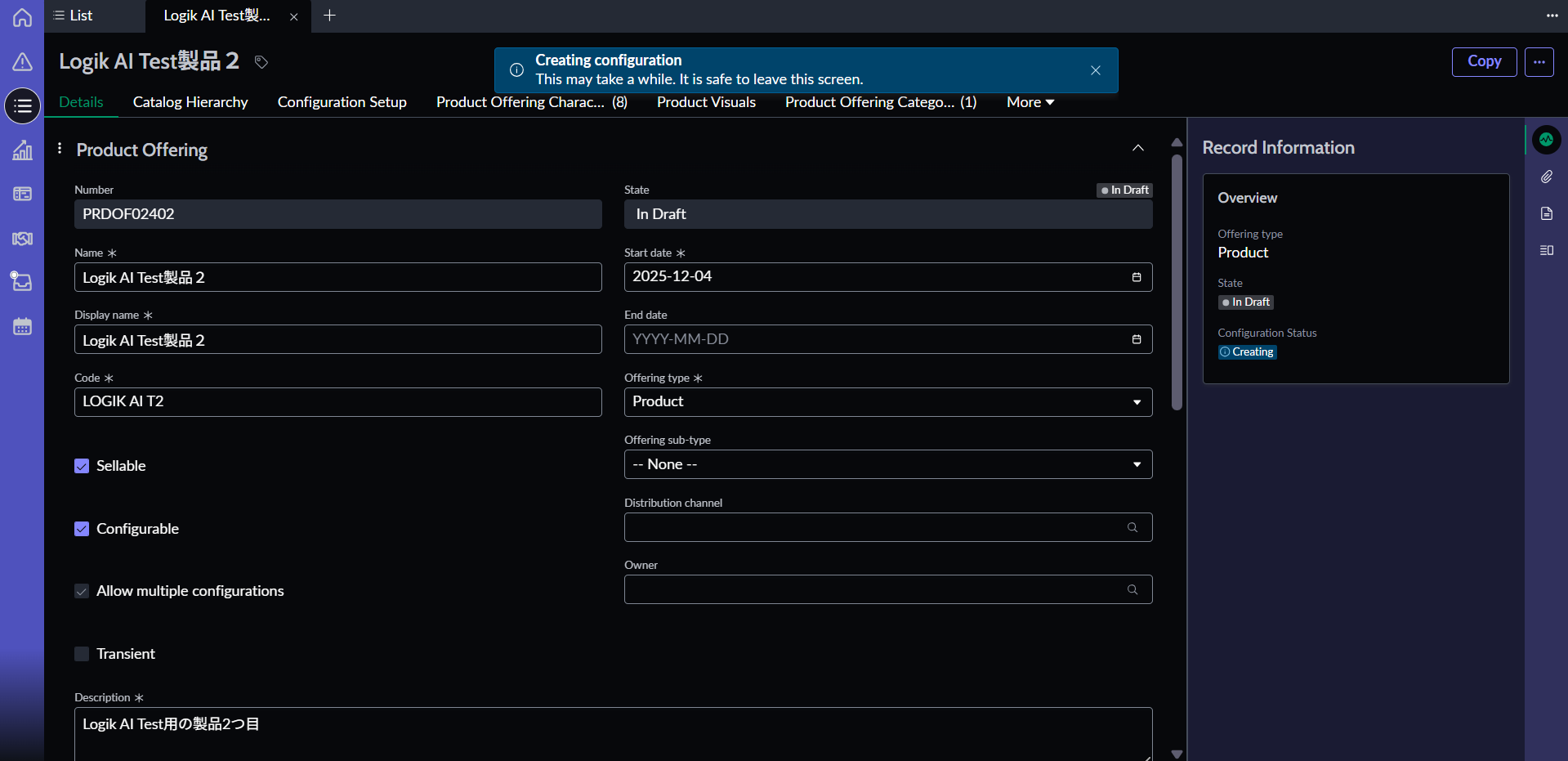Toggle the Configurable checkbox

point(82,529)
